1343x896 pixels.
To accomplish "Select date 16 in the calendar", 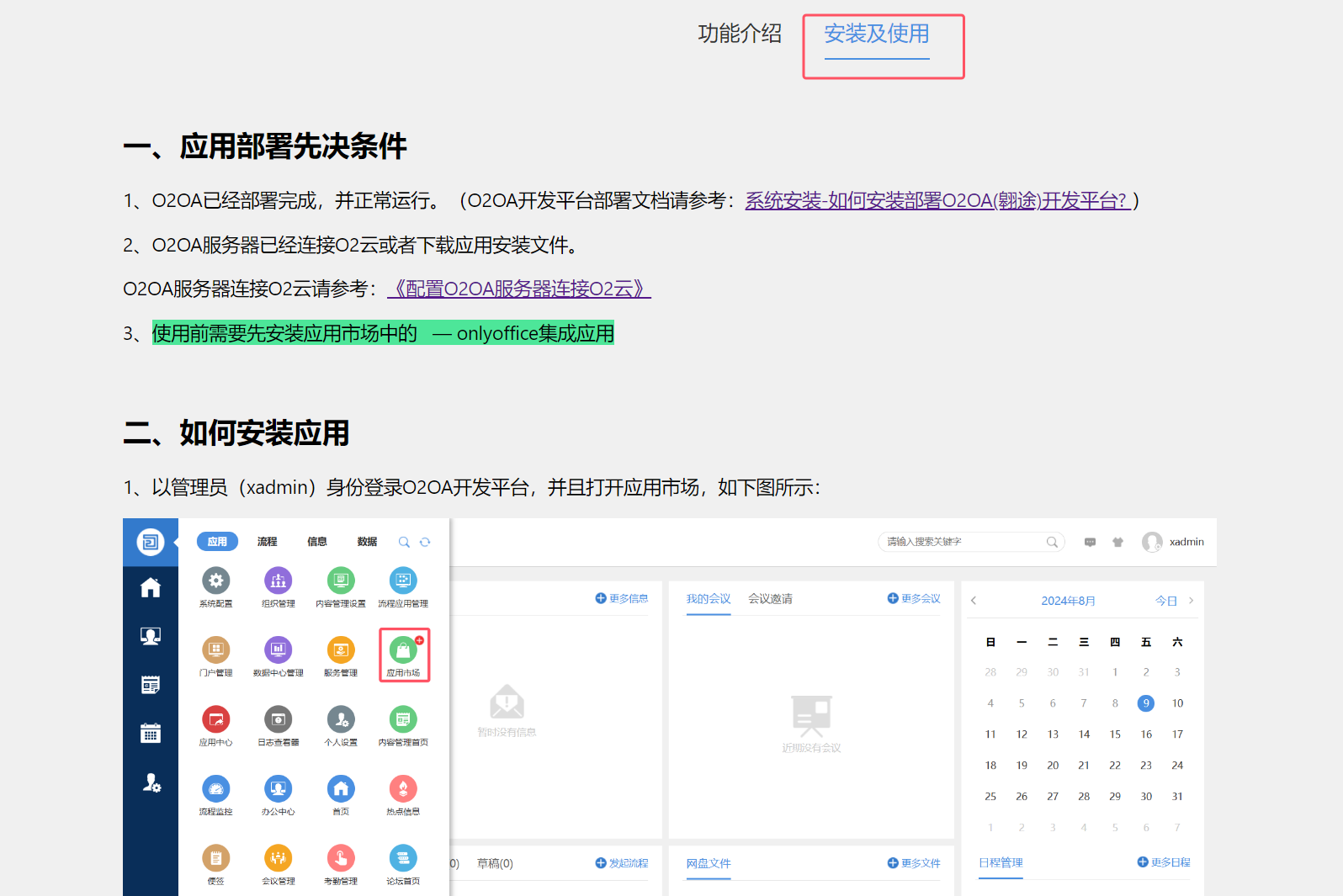I will pos(1146,734).
